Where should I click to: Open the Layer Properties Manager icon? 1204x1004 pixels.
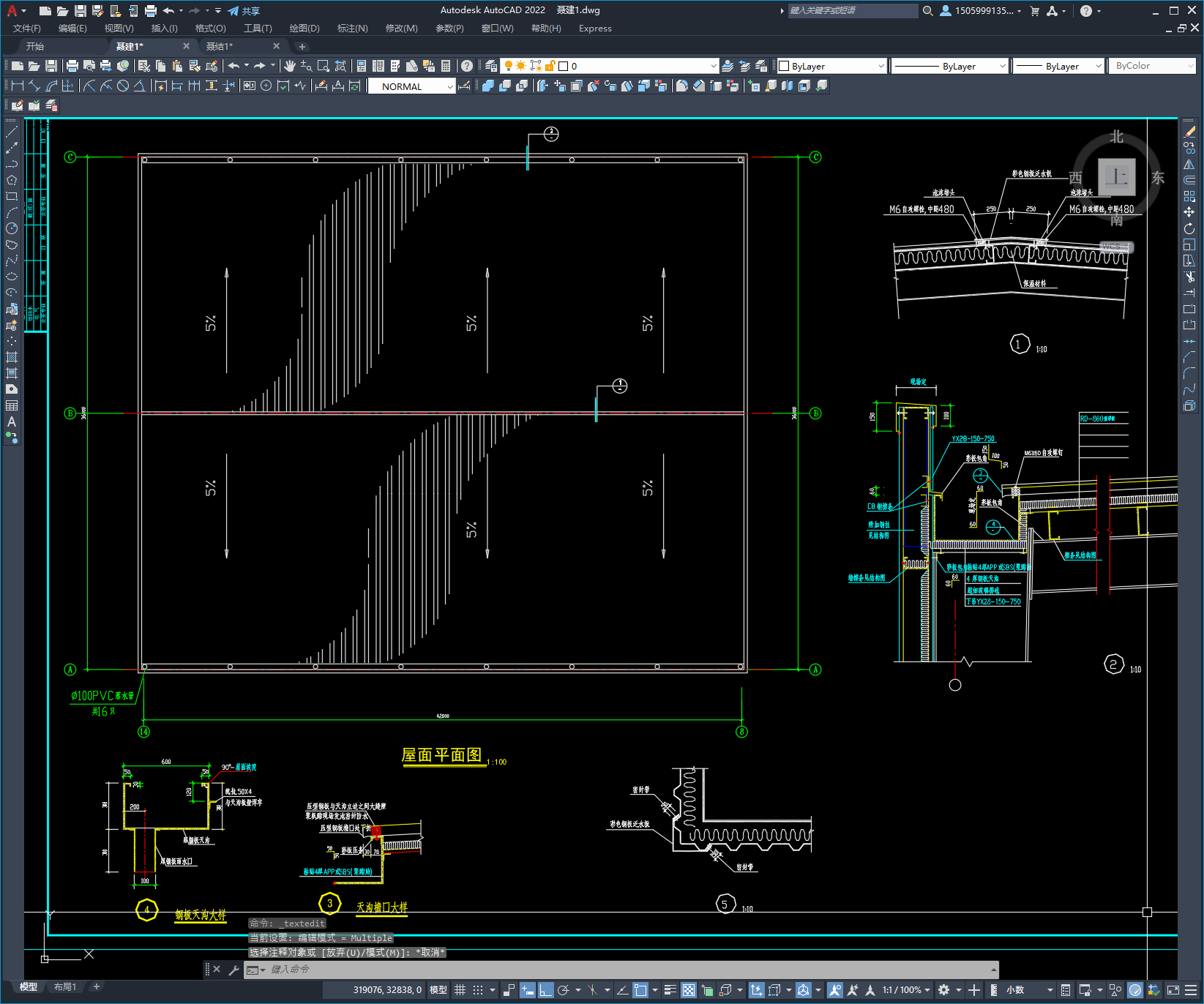pyautogui.click(x=491, y=66)
